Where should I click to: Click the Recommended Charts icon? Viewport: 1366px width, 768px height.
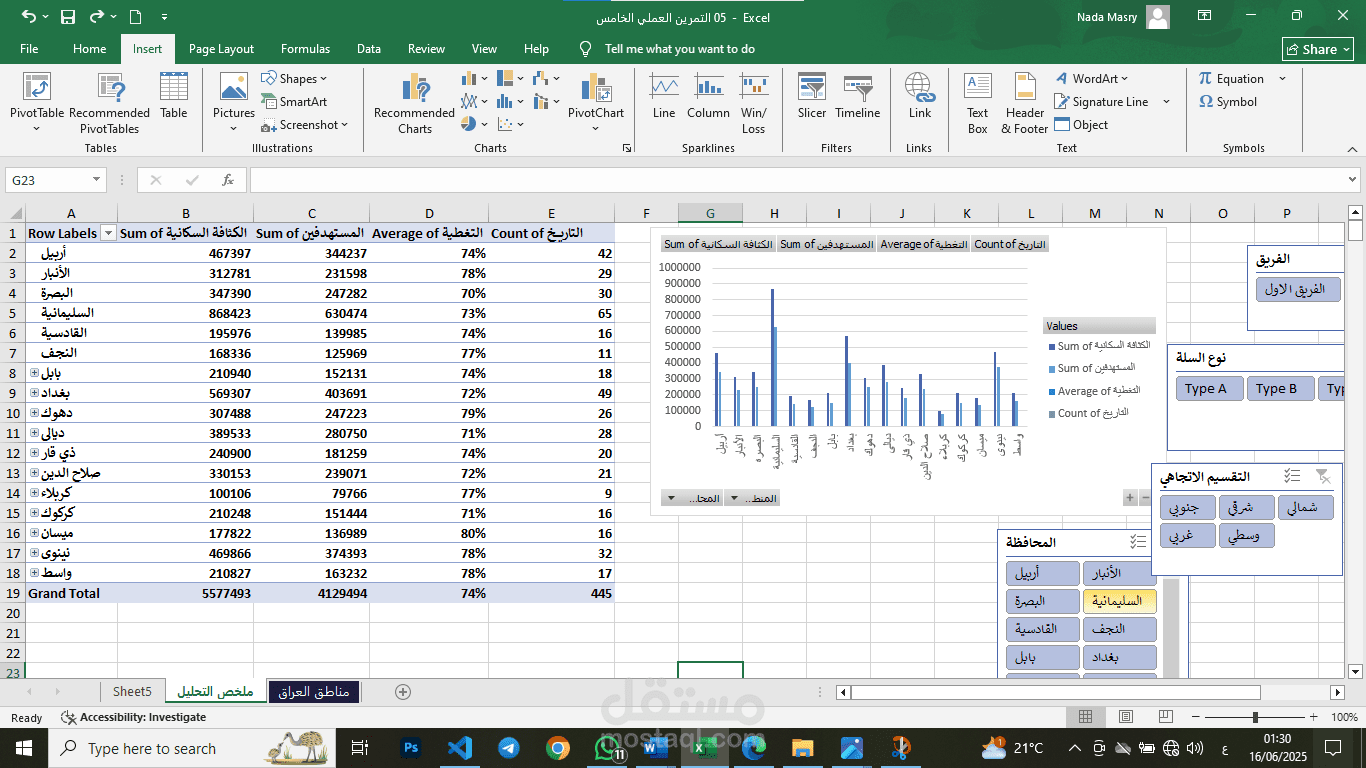[x=414, y=95]
